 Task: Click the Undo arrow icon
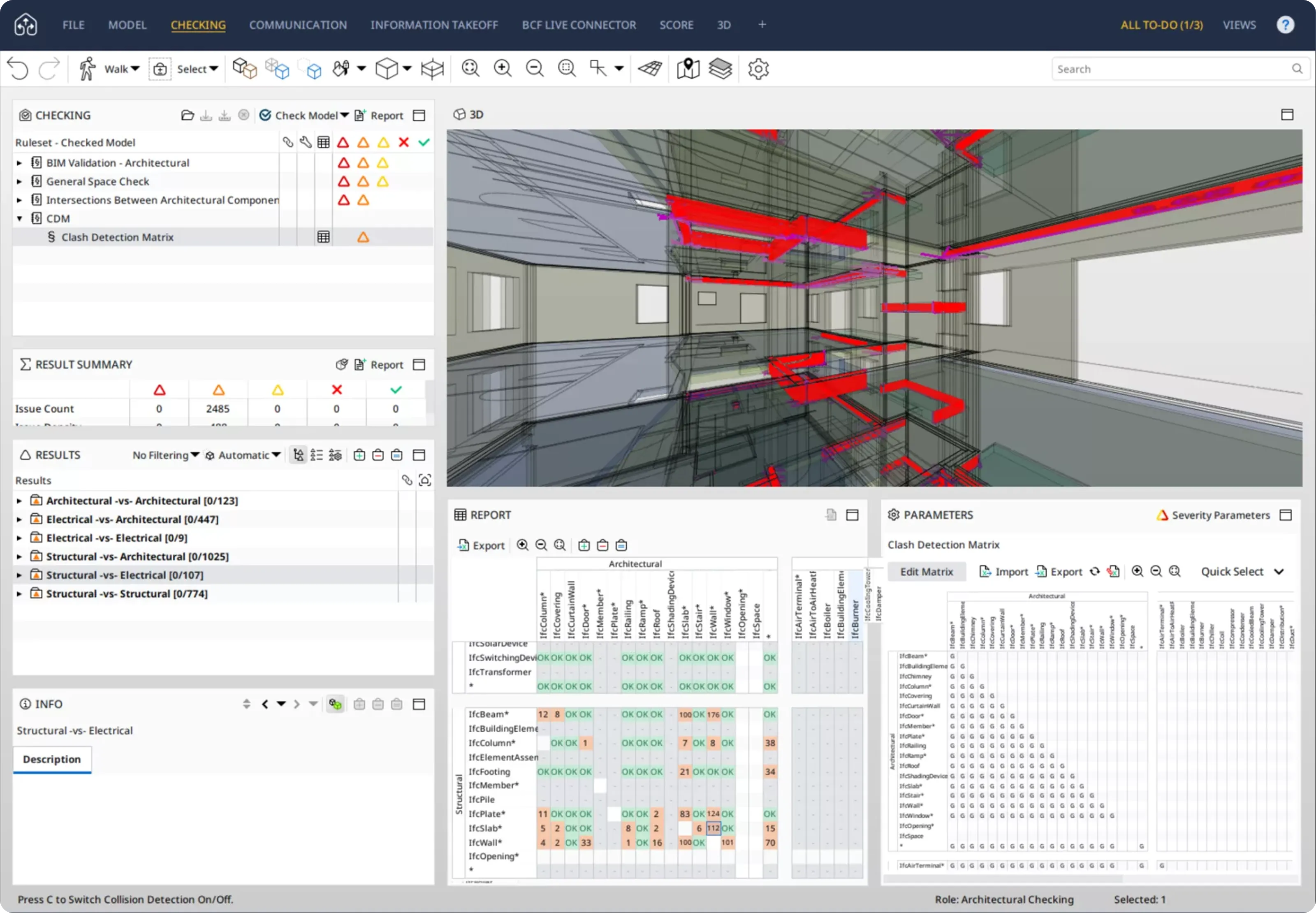(x=19, y=69)
